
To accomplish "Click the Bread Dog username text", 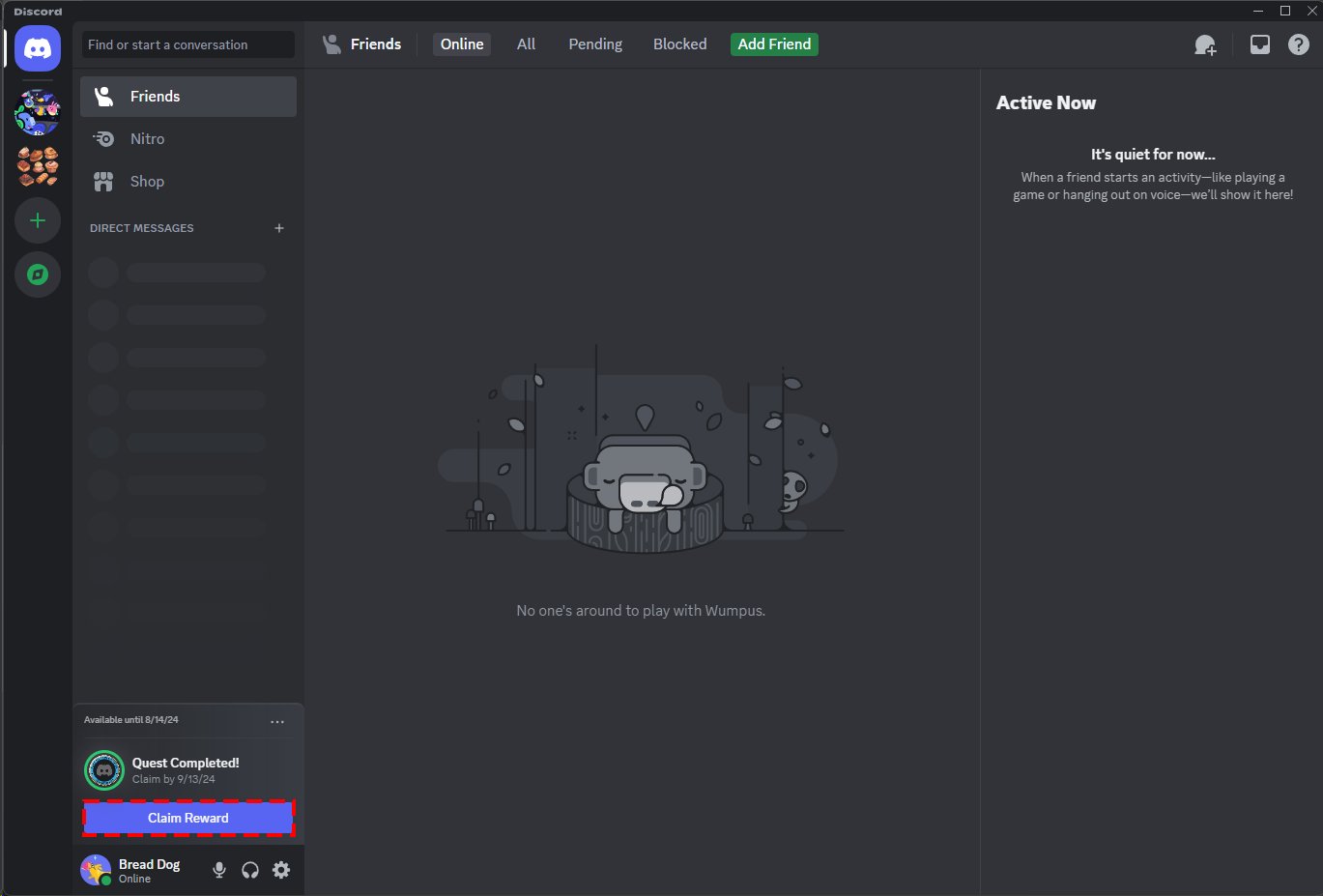I will tap(149, 864).
